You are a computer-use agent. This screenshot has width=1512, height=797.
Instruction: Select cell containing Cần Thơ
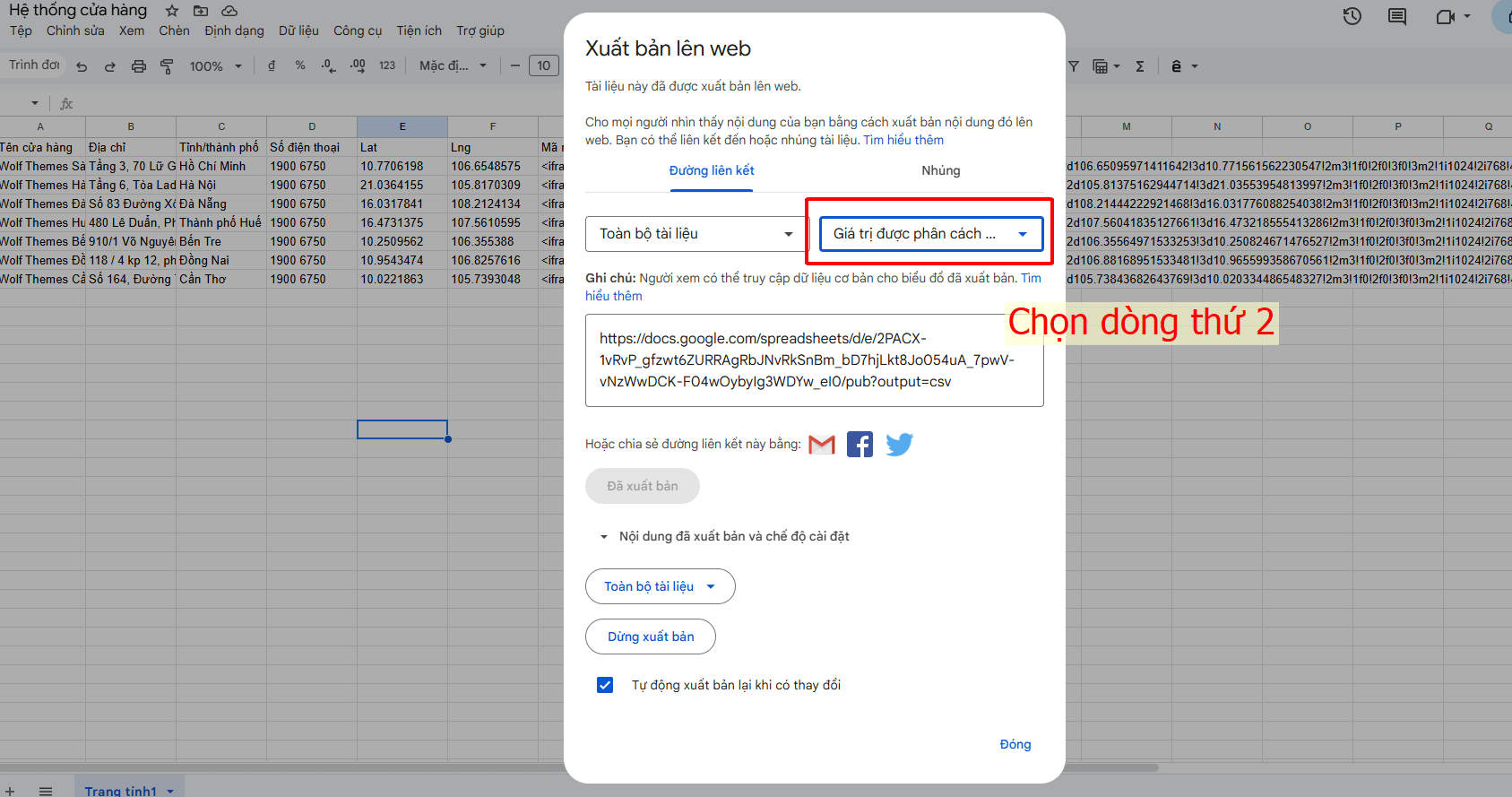[x=221, y=279]
